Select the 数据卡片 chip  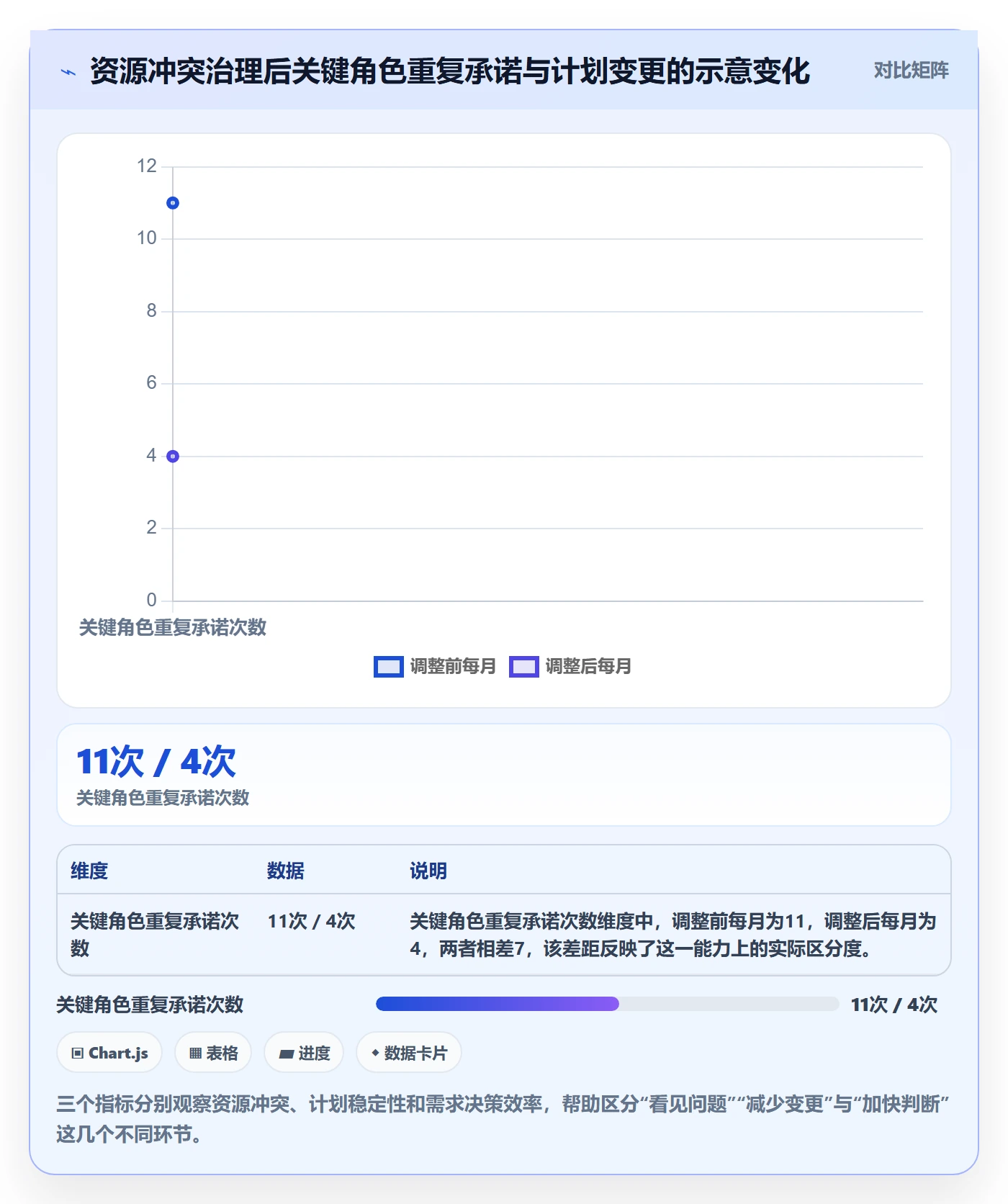tap(409, 1053)
